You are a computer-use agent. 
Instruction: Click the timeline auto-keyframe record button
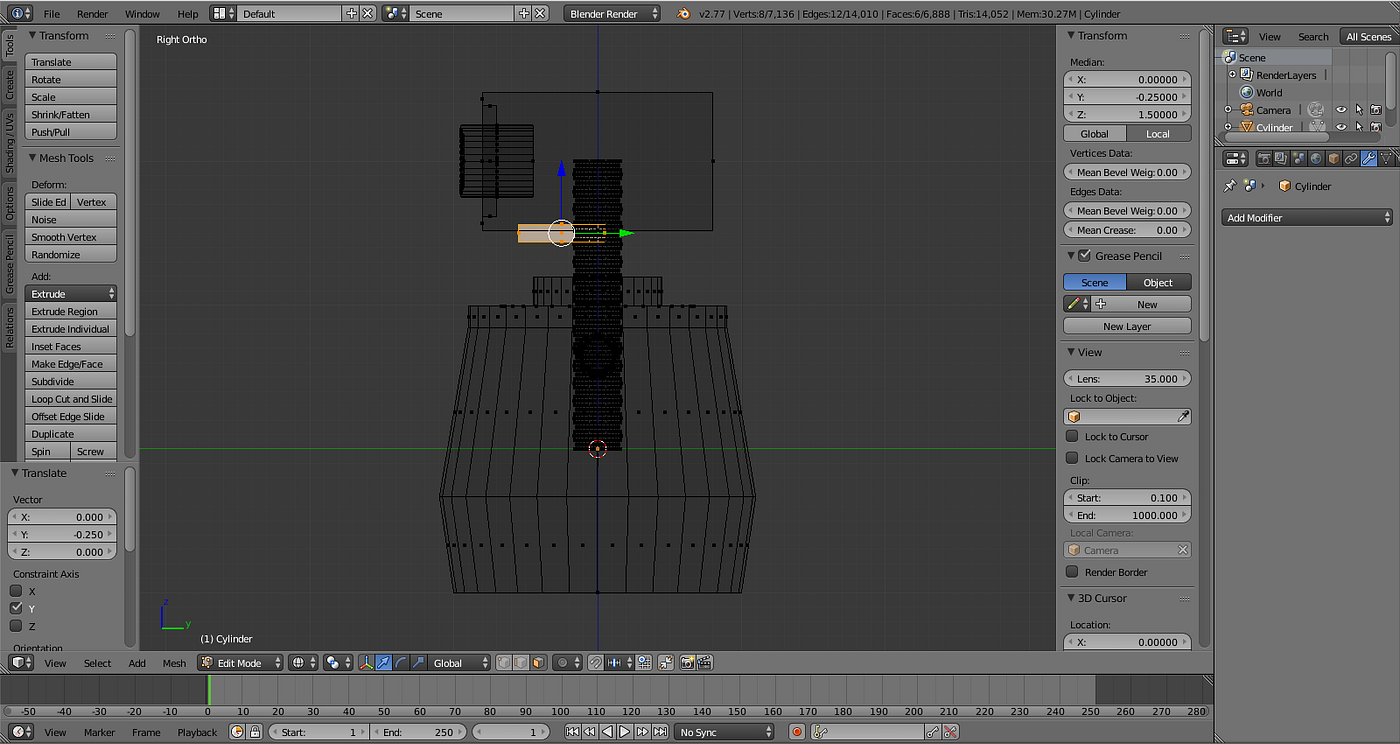coord(797,732)
